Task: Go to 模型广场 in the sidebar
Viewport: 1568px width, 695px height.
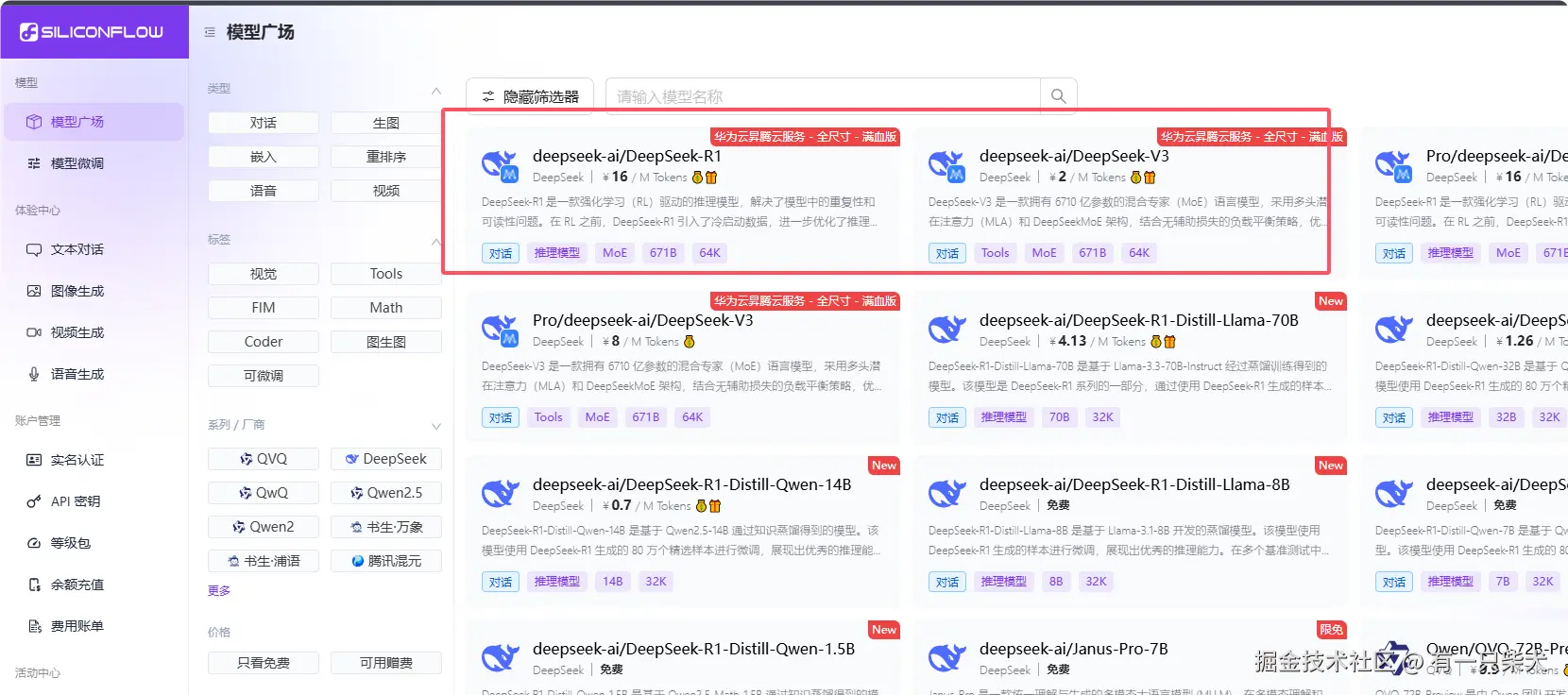Action: 94,122
